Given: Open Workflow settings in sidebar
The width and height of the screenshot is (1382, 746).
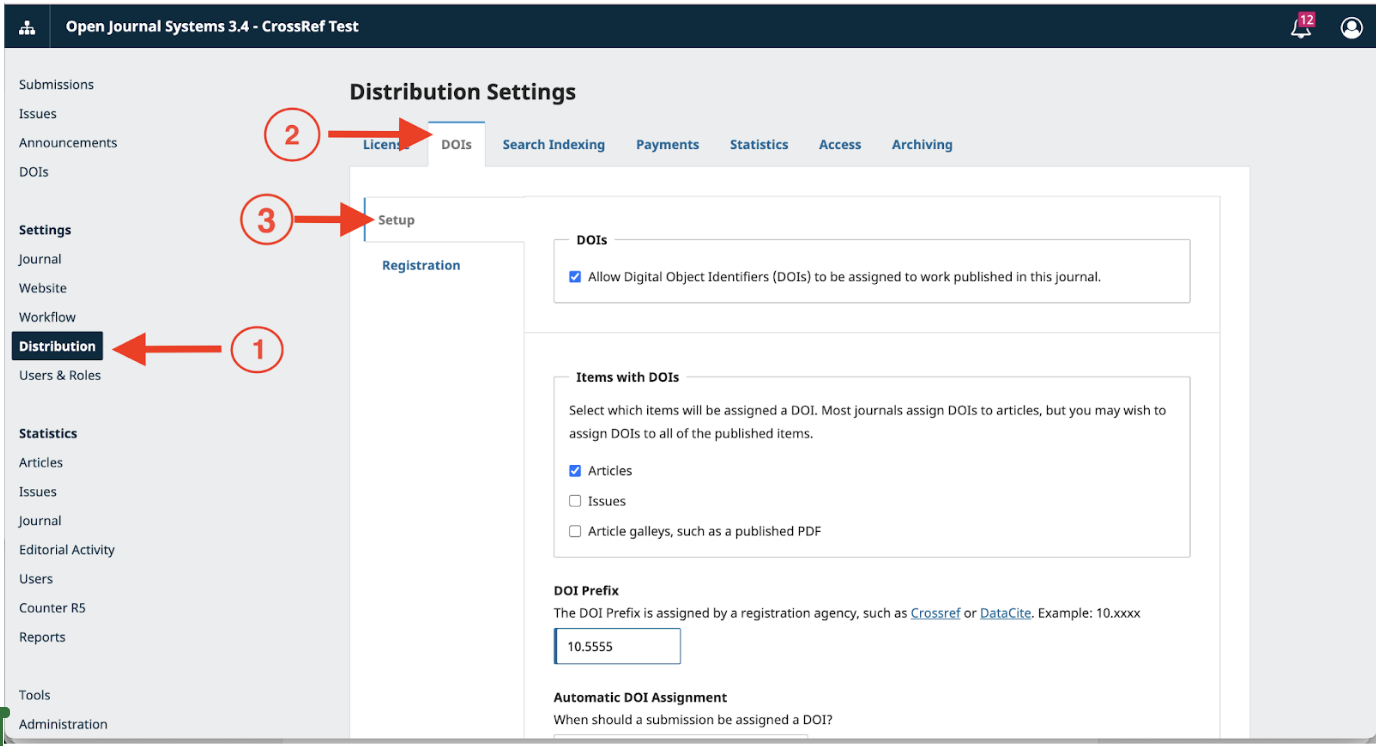Looking at the screenshot, I should coord(47,317).
